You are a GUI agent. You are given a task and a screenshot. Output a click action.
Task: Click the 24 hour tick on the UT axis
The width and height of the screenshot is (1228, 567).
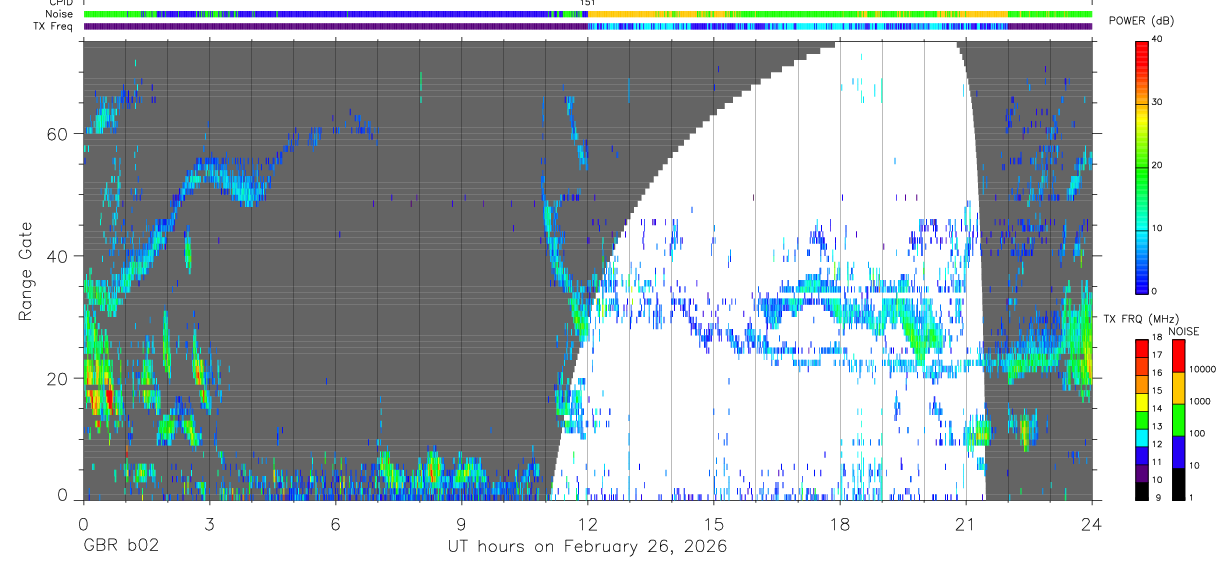pyautogui.click(x=1092, y=522)
